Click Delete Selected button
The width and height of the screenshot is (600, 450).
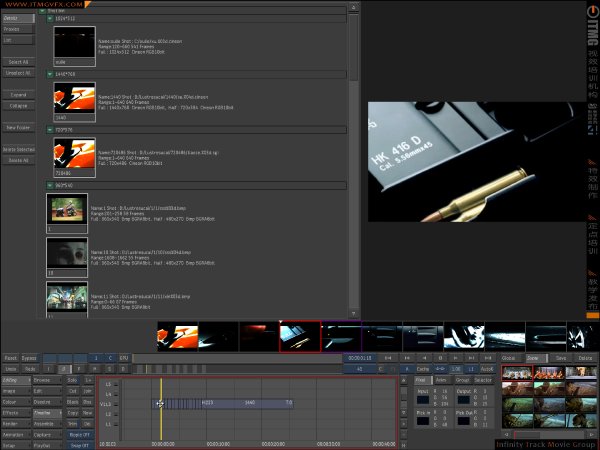(x=18, y=149)
